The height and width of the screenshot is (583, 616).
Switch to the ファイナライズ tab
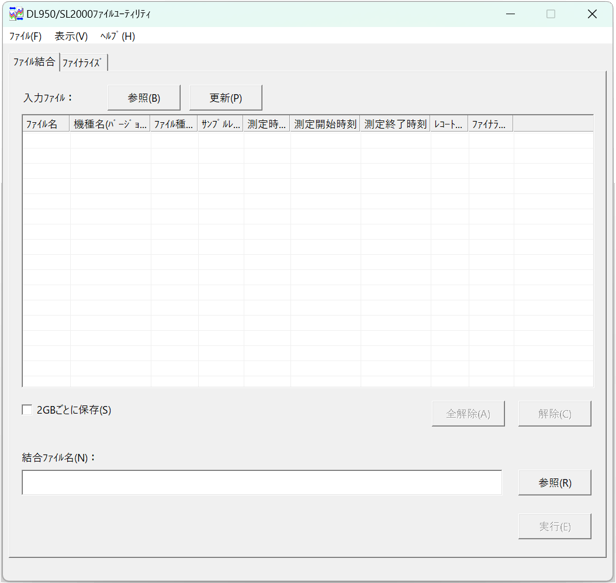(x=82, y=63)
